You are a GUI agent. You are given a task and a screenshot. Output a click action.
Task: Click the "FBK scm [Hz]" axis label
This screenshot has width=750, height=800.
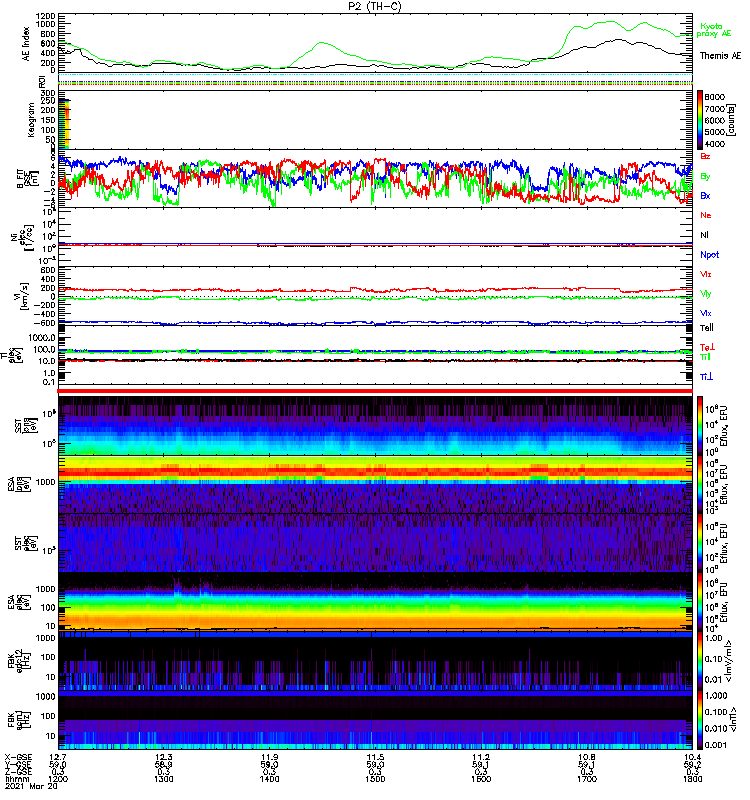coord(20,720)
